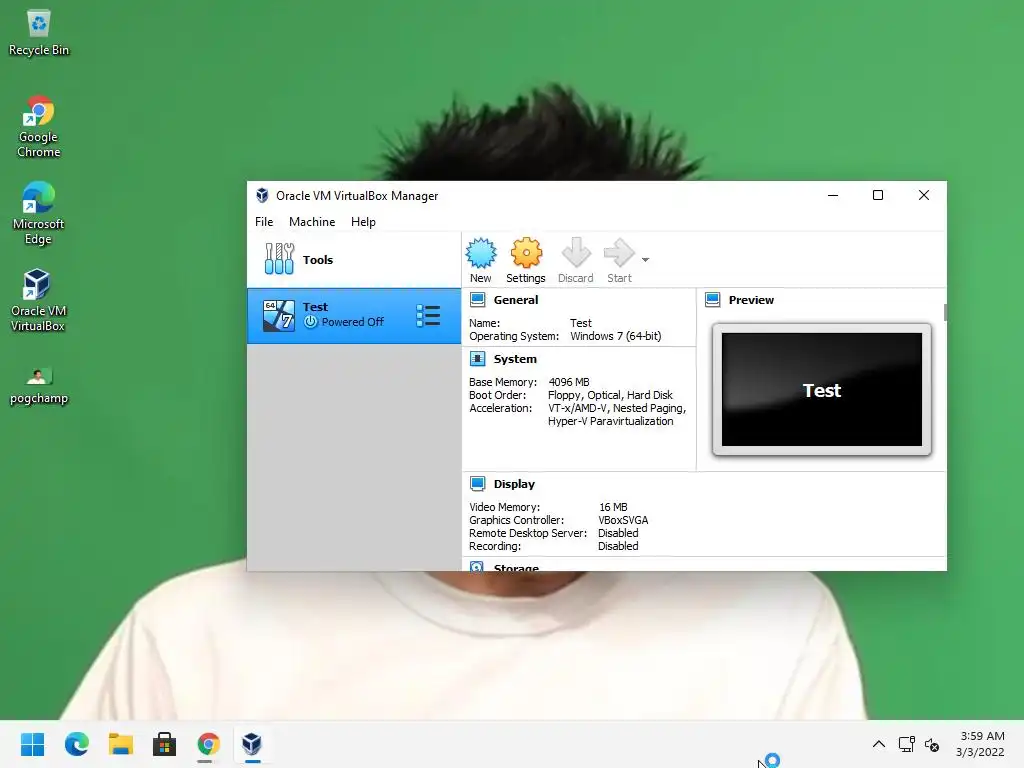Image resolution: width=1024 pixels, height=768 pixels.
Task: Click the '4096 MB' base memory value
Action: [x=569, y=382]
